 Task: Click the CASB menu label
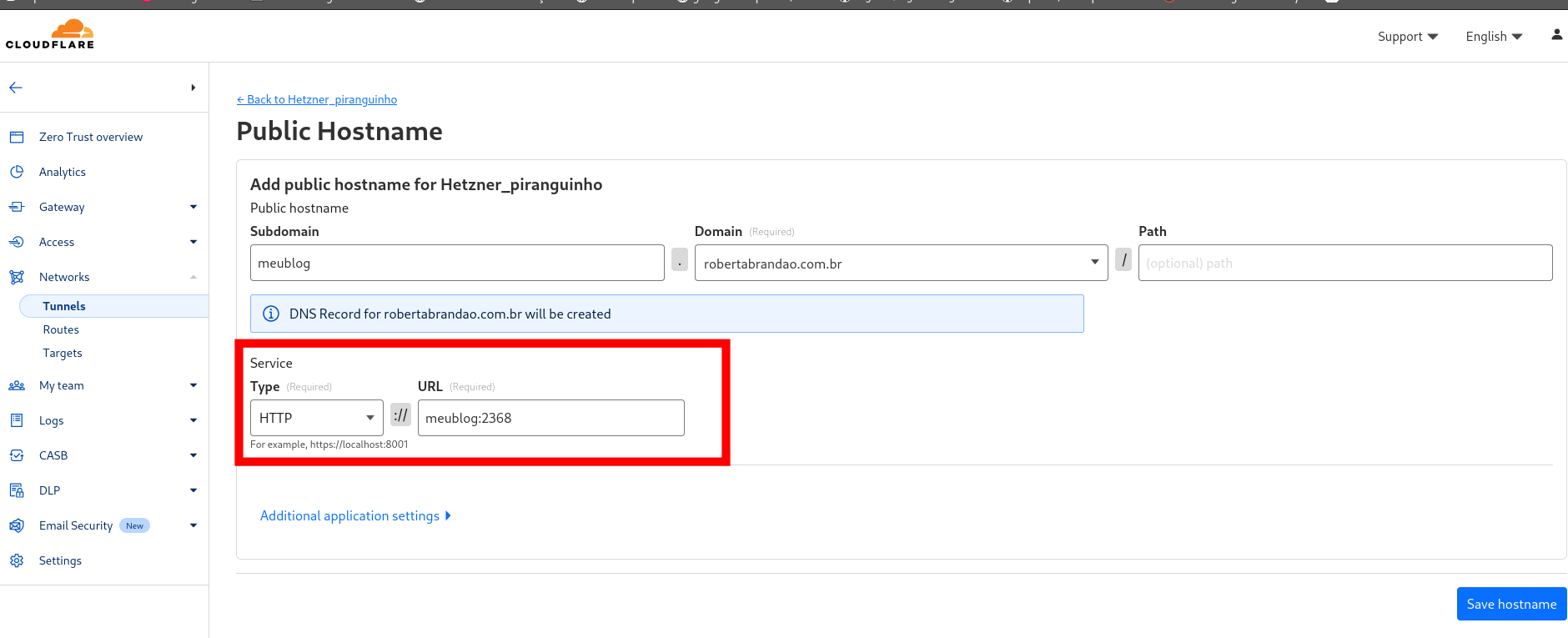53,455
